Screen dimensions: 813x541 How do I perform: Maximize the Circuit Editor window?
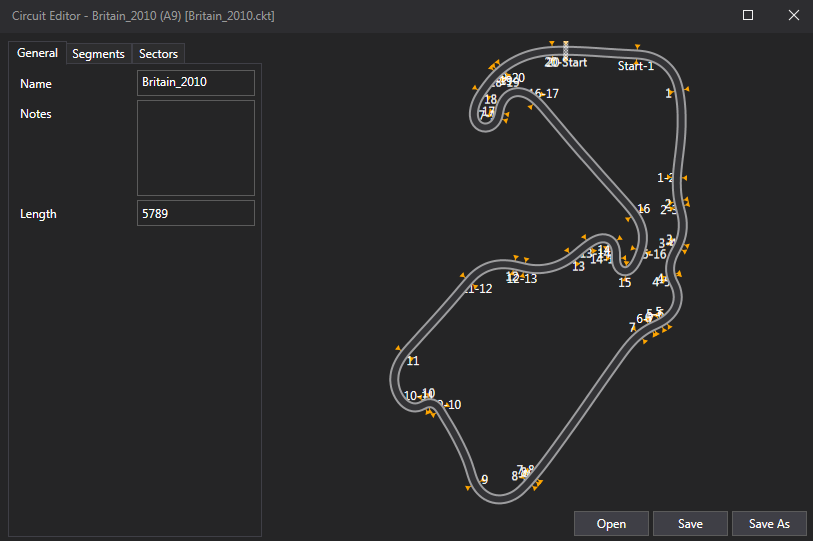tap(748, 16)
